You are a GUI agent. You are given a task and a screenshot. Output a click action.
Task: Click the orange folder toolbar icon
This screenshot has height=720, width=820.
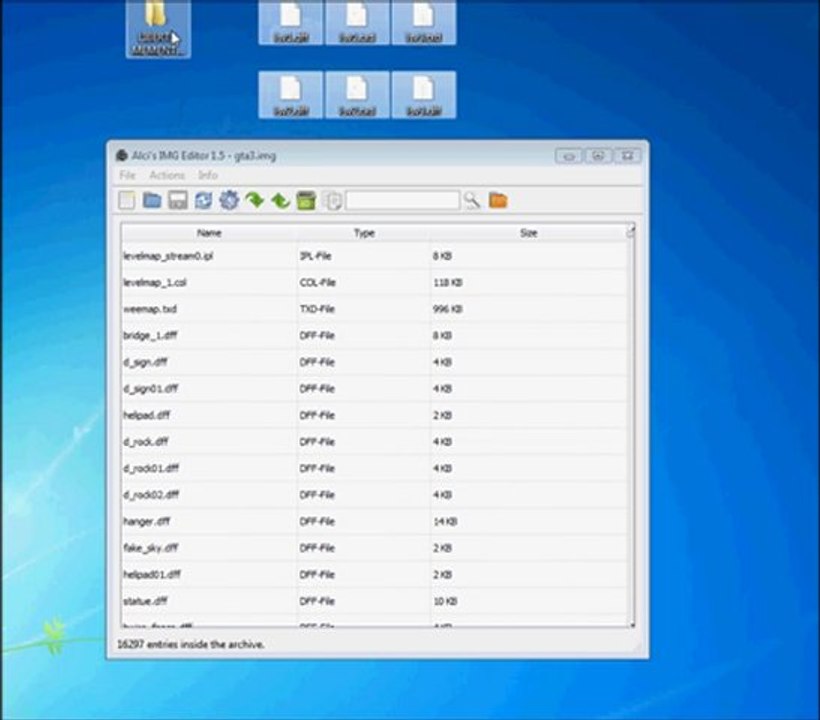pos(498,200)
